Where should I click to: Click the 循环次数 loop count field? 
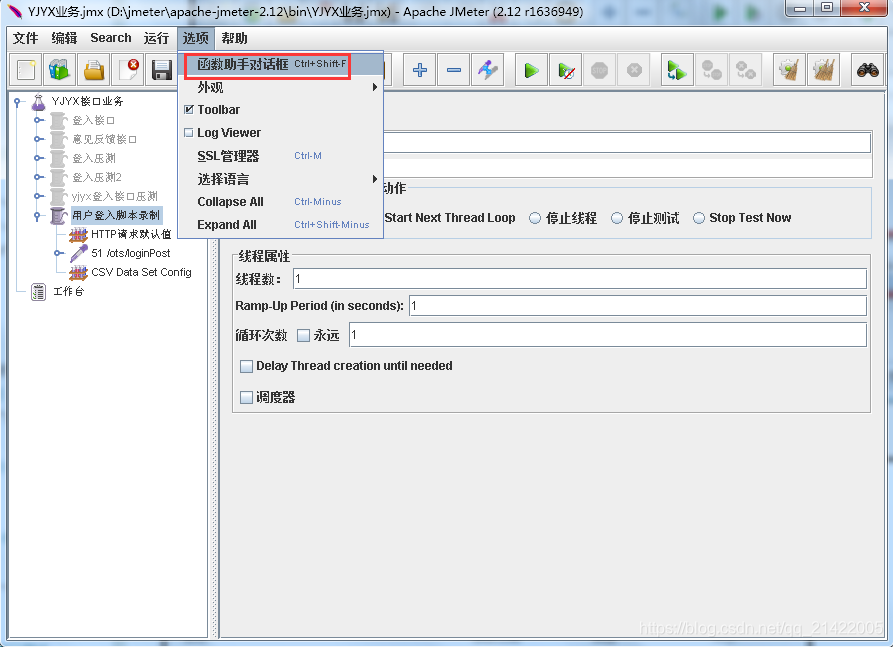(x=608, y=335)
